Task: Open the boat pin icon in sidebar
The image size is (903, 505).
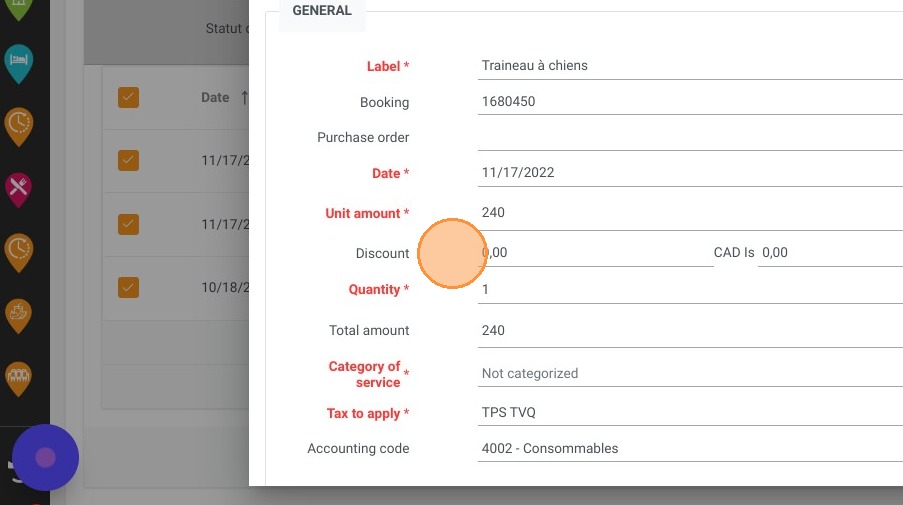Action: (18, 316)
